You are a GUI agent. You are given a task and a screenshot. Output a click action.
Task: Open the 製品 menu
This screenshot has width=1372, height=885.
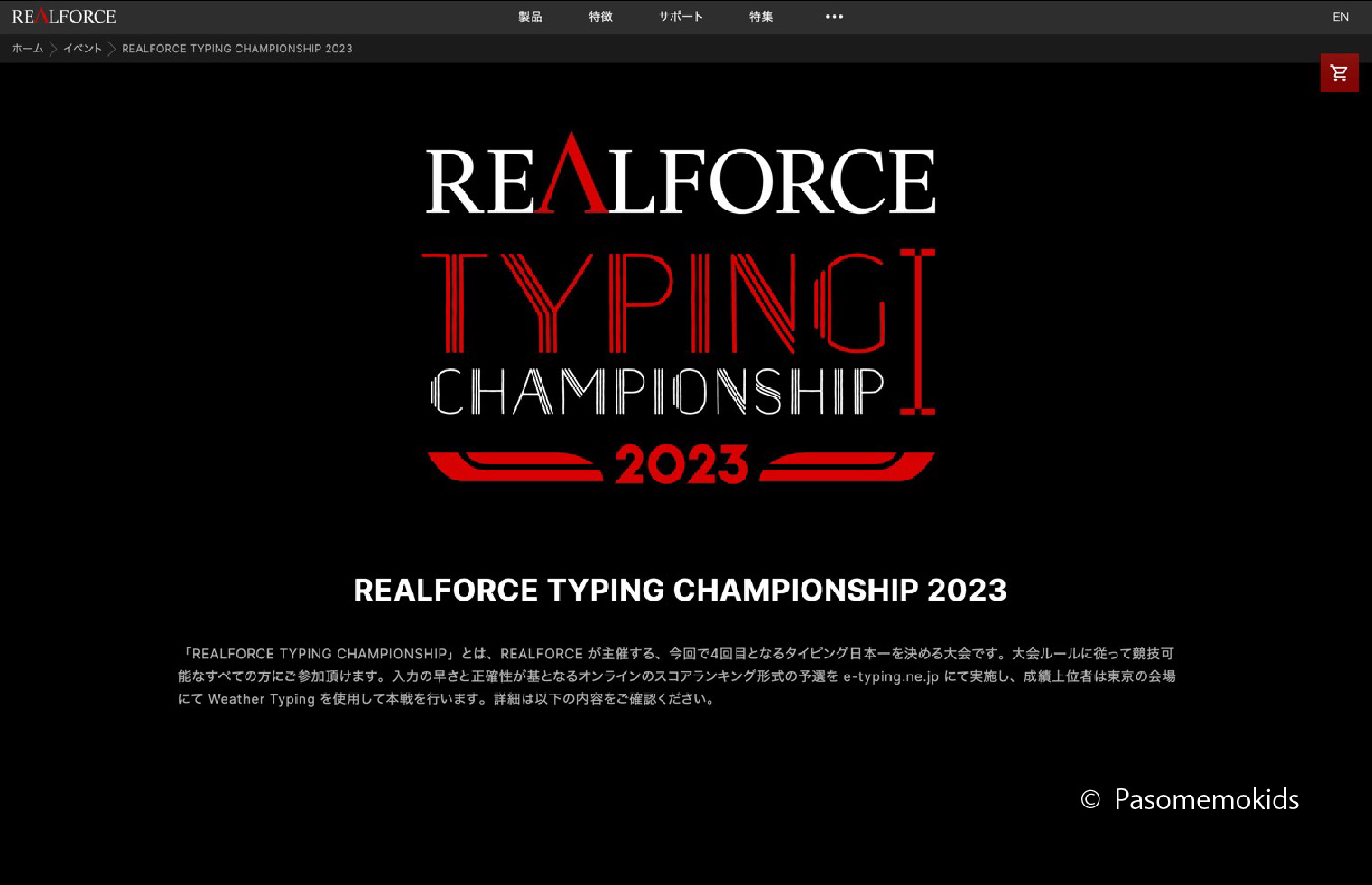(x=531, y=16)
